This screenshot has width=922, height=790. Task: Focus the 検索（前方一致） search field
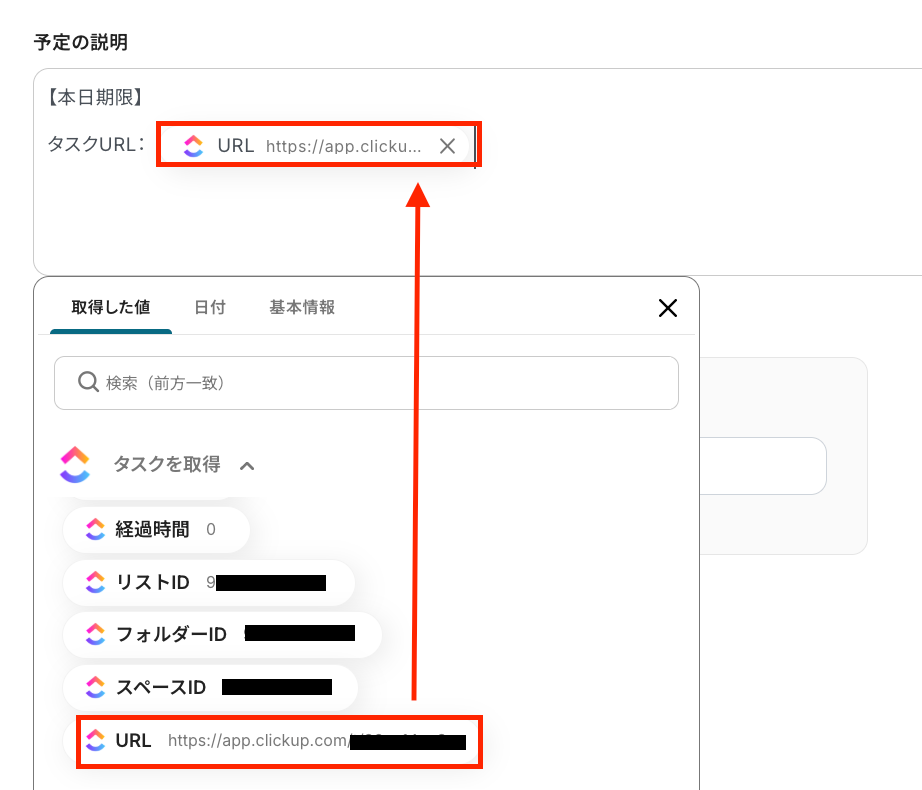pos(380,382)
